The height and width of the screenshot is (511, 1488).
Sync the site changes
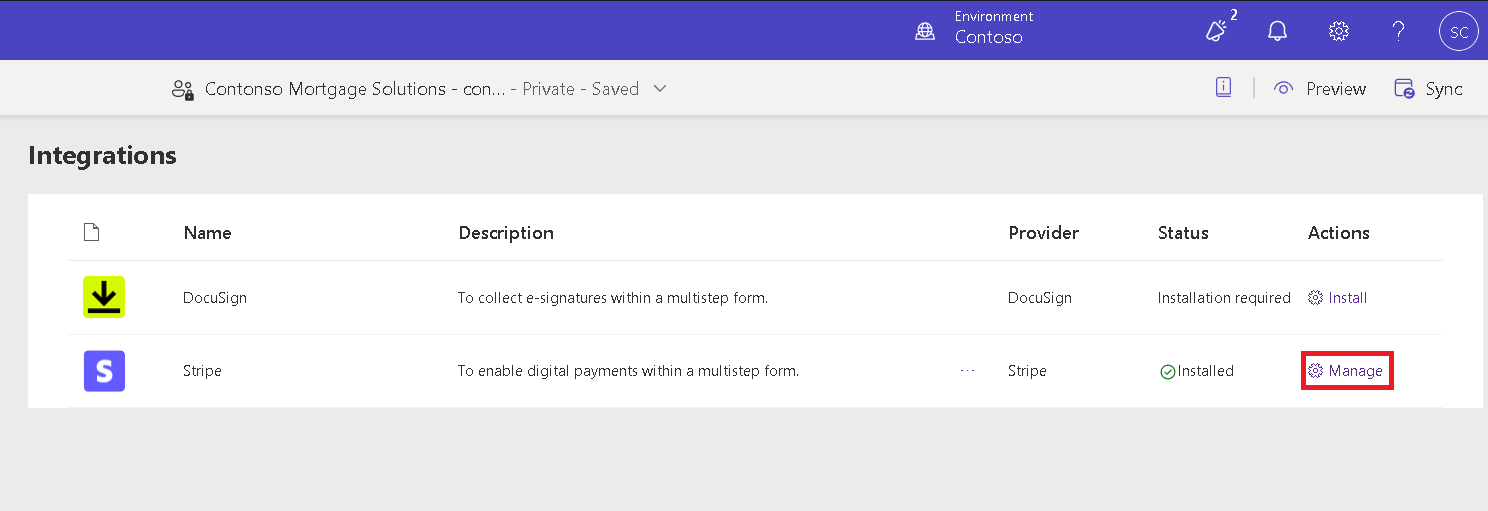coord(1429,89)
